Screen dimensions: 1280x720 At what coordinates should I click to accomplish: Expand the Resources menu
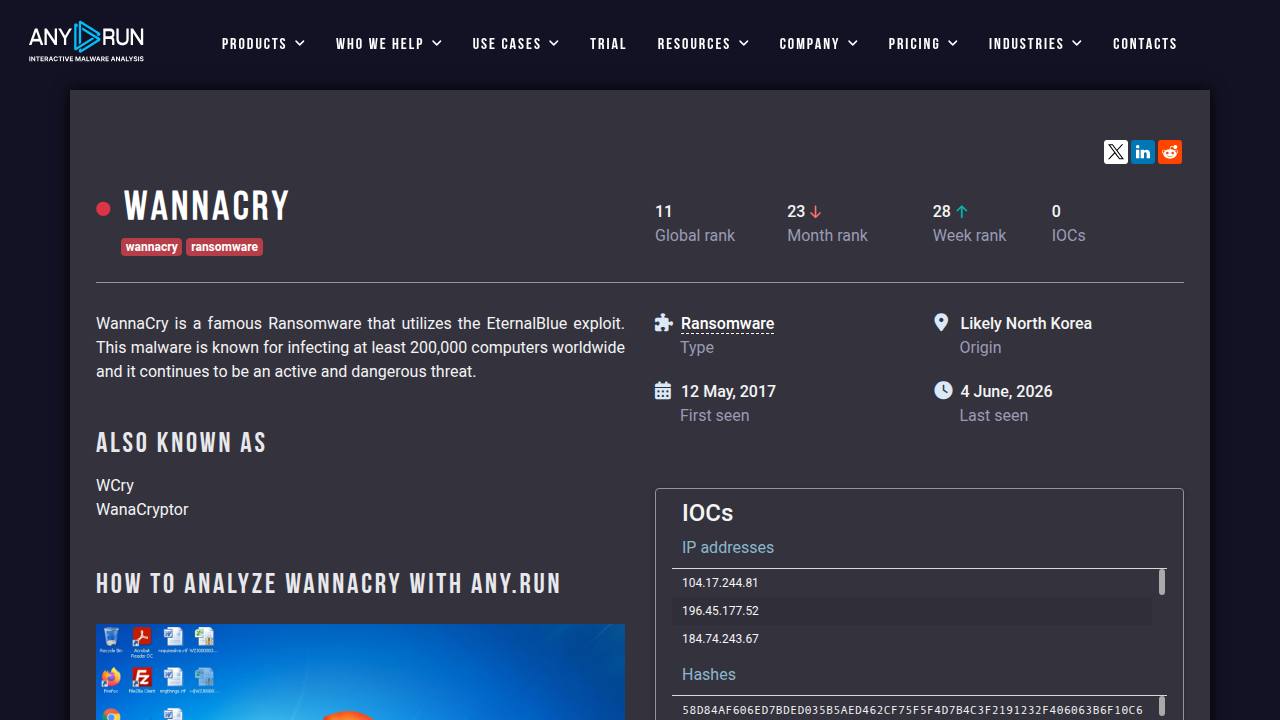pos(703,44)
